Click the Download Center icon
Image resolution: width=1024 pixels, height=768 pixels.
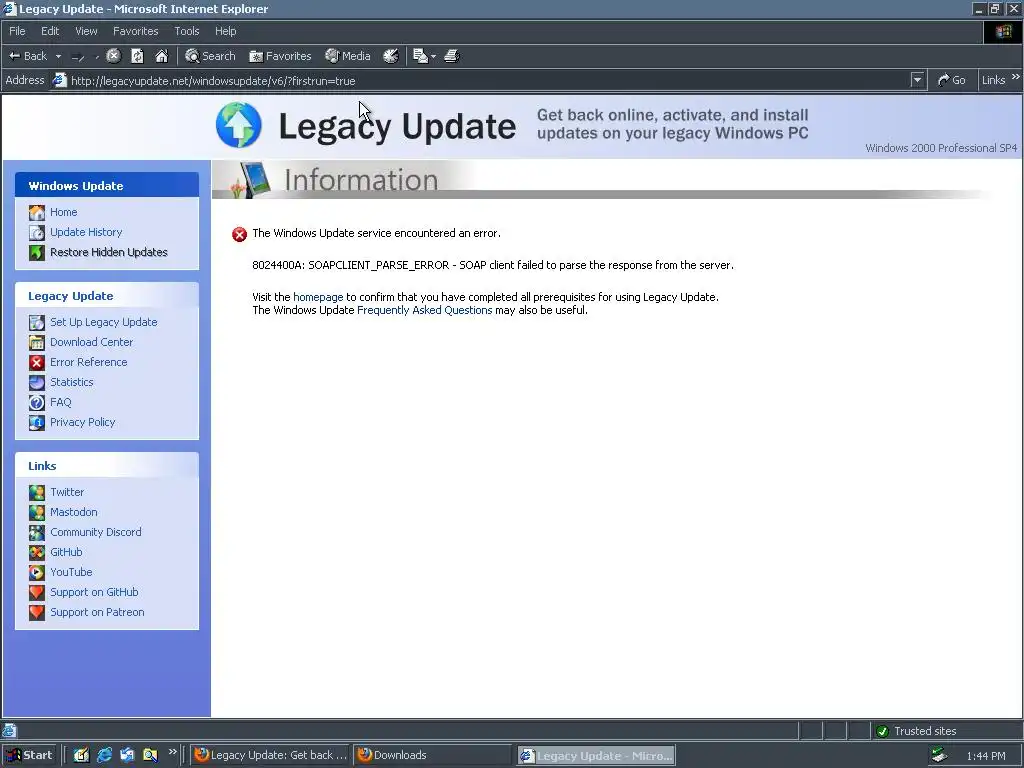click(x=37, y=342)
